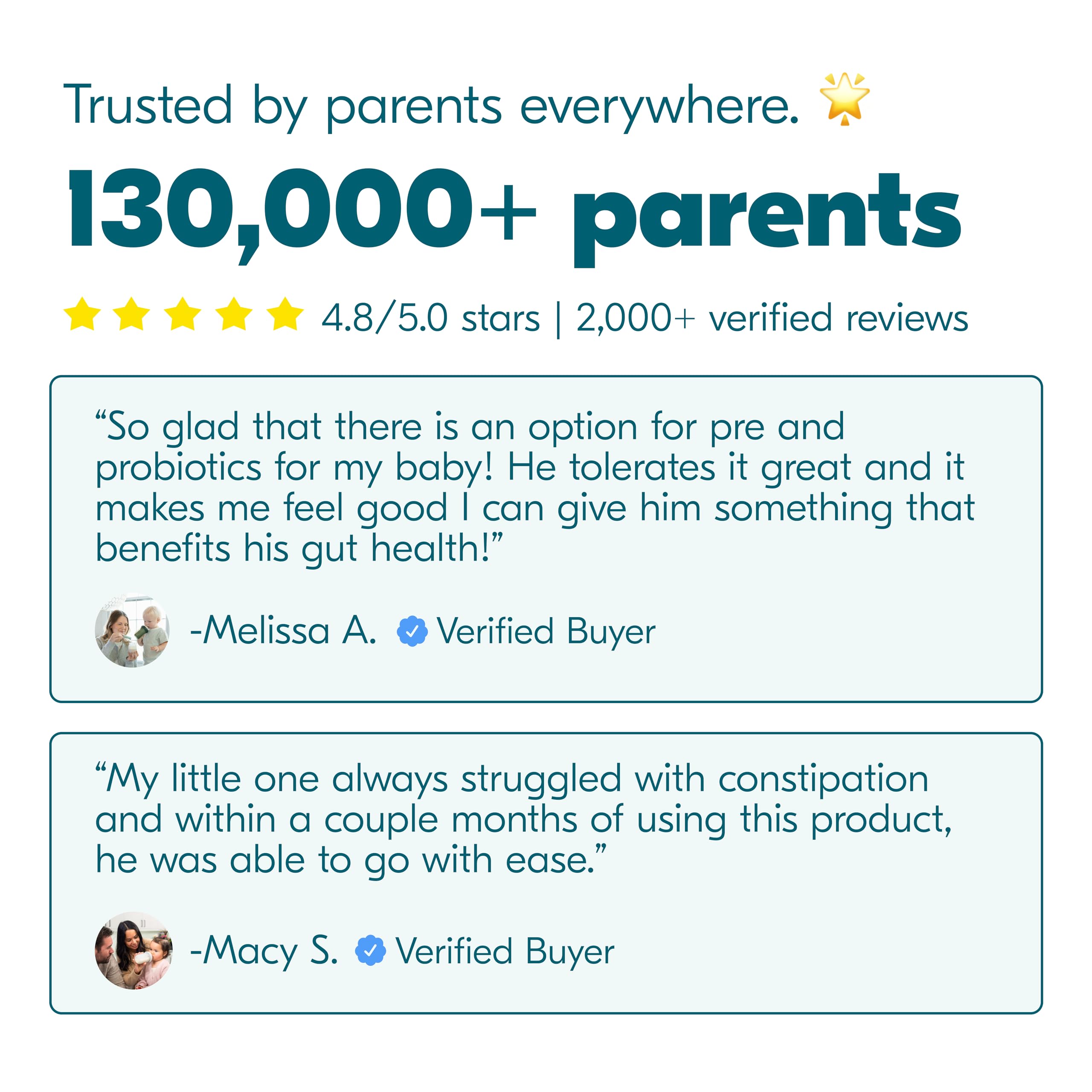Click the review text about pre and probiotics
The height and width of the screenshot is (1092, 1092).
pos(534,487)
